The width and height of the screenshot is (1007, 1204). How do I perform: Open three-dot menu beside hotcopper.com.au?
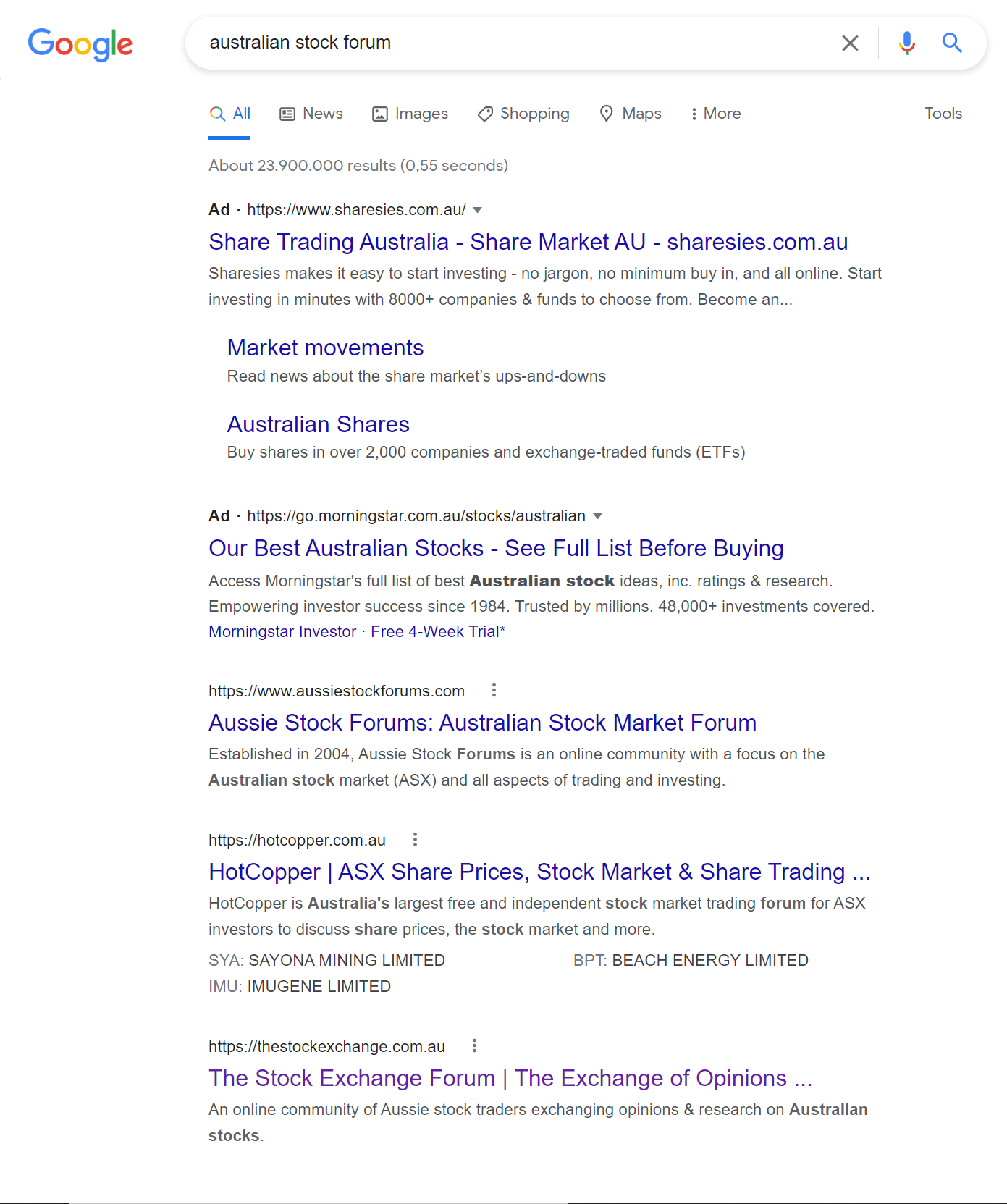coord(415,840)
